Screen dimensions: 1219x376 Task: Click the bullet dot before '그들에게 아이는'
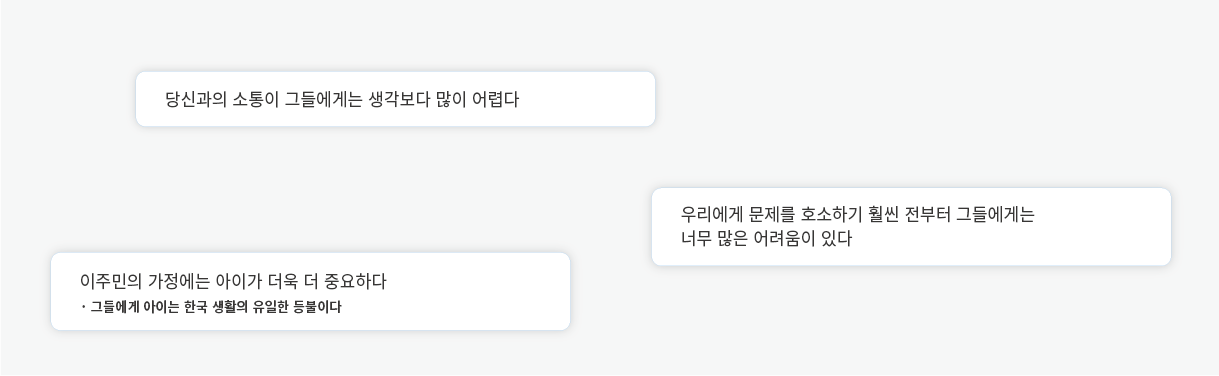(x=83, y=308)
